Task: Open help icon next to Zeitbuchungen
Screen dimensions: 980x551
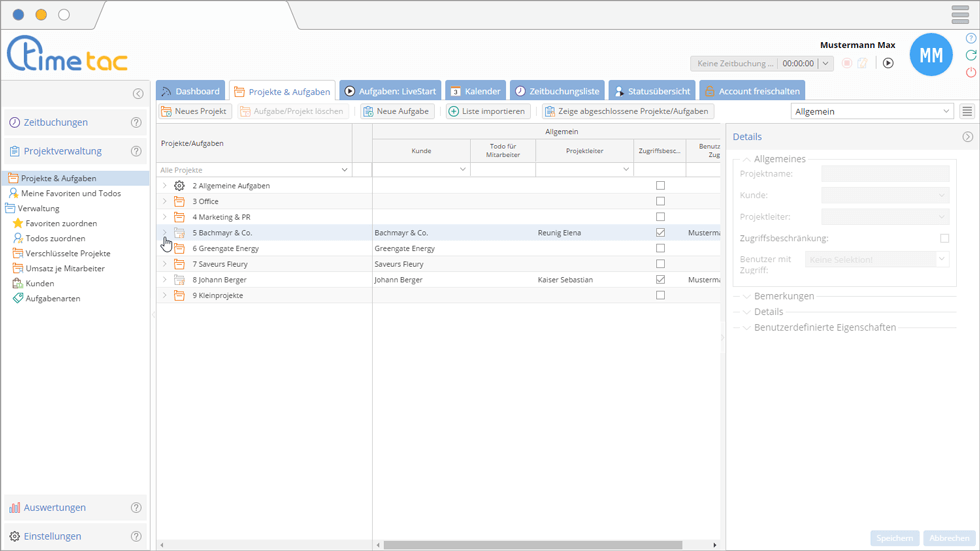Action: click(136, 123)
